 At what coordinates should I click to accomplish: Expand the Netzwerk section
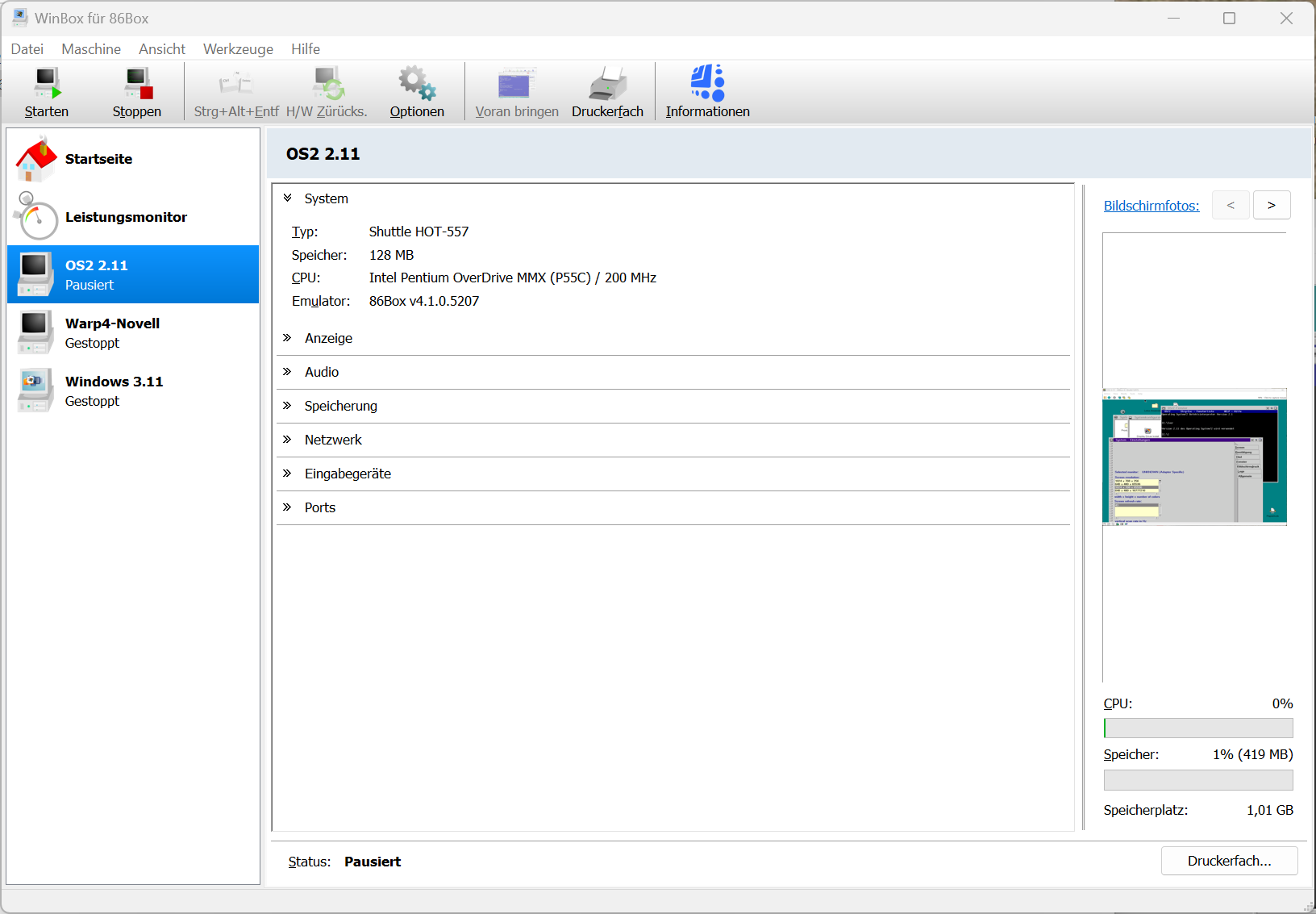pos(287,439)
